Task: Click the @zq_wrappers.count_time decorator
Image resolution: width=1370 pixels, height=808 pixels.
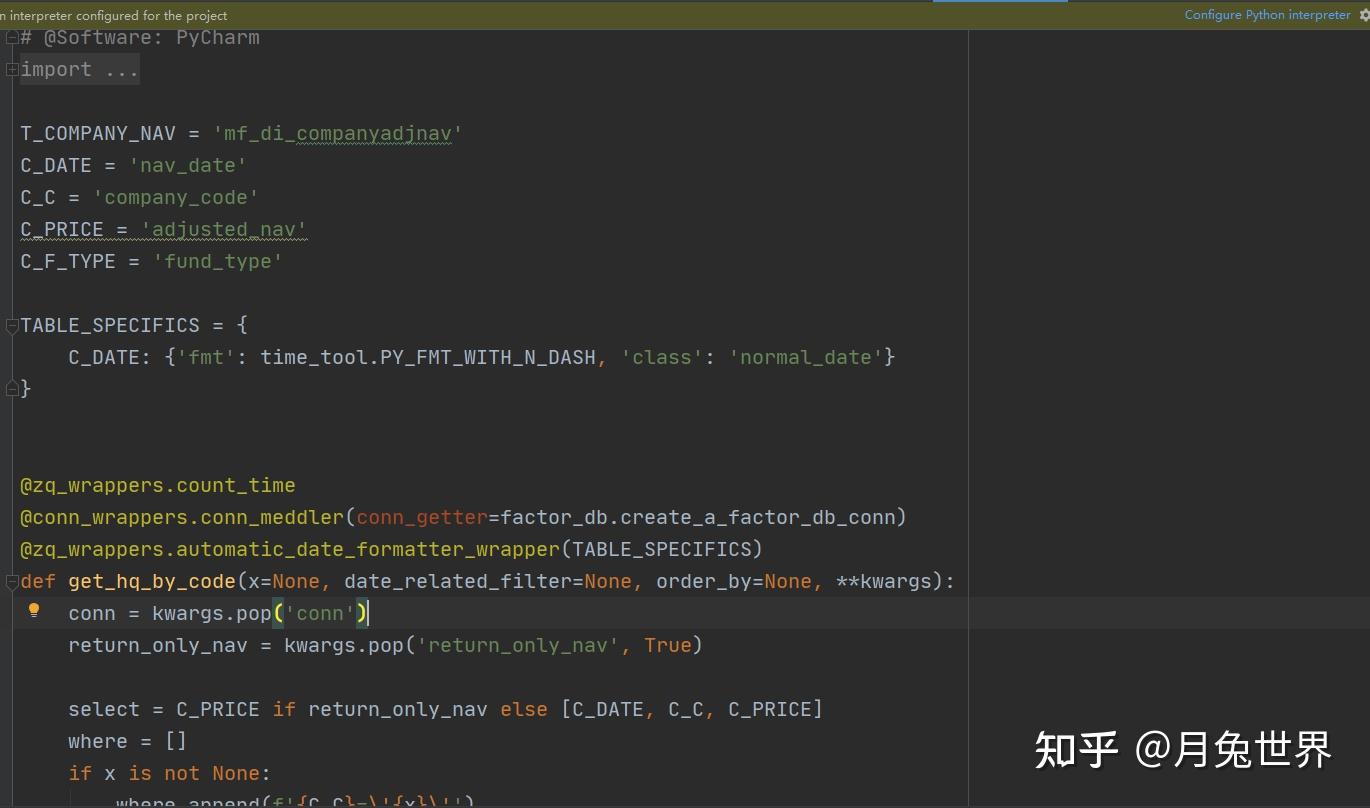Action: click(x=158, y=486)
